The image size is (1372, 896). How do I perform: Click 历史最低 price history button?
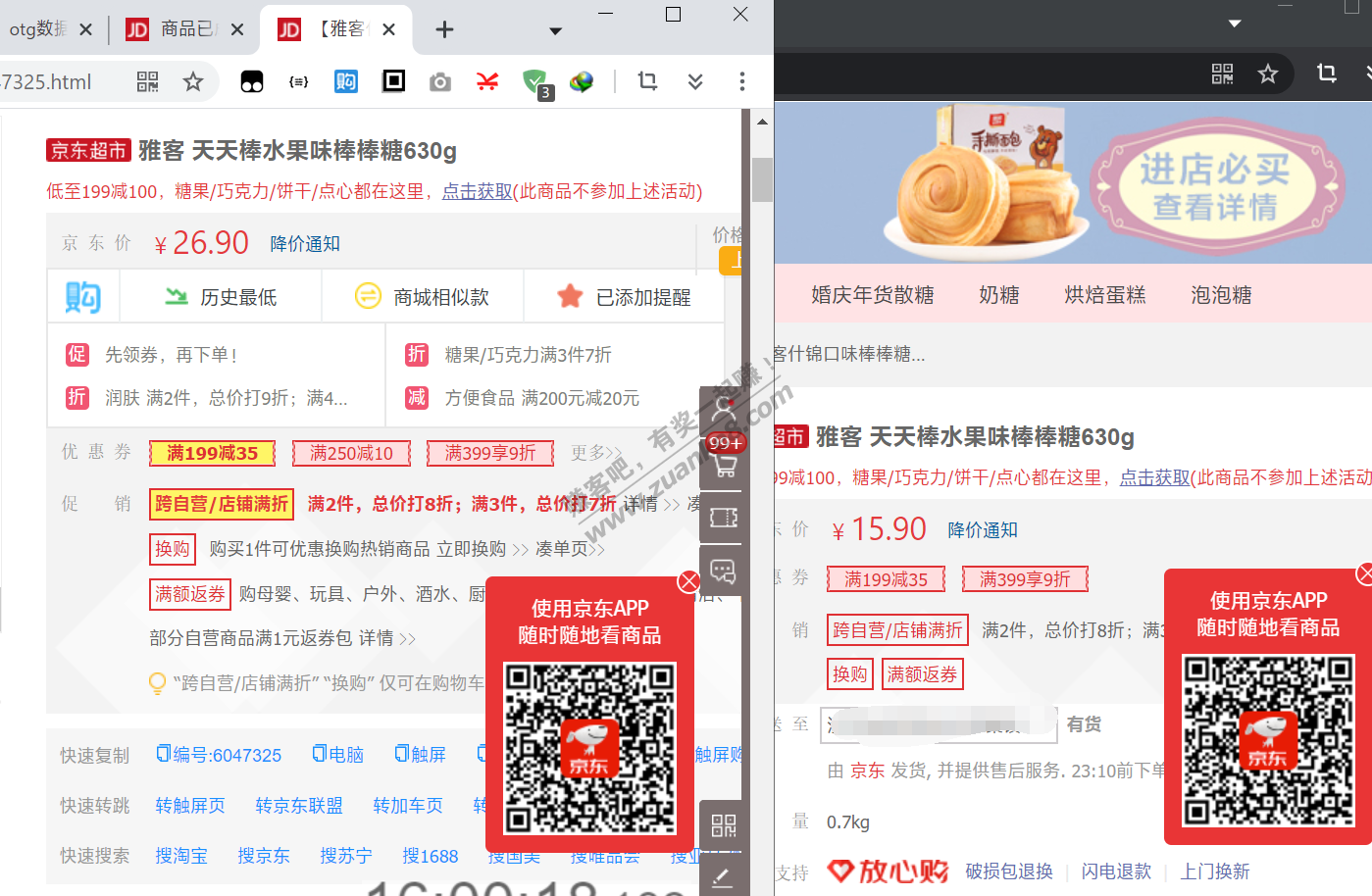tap(221, 296)
